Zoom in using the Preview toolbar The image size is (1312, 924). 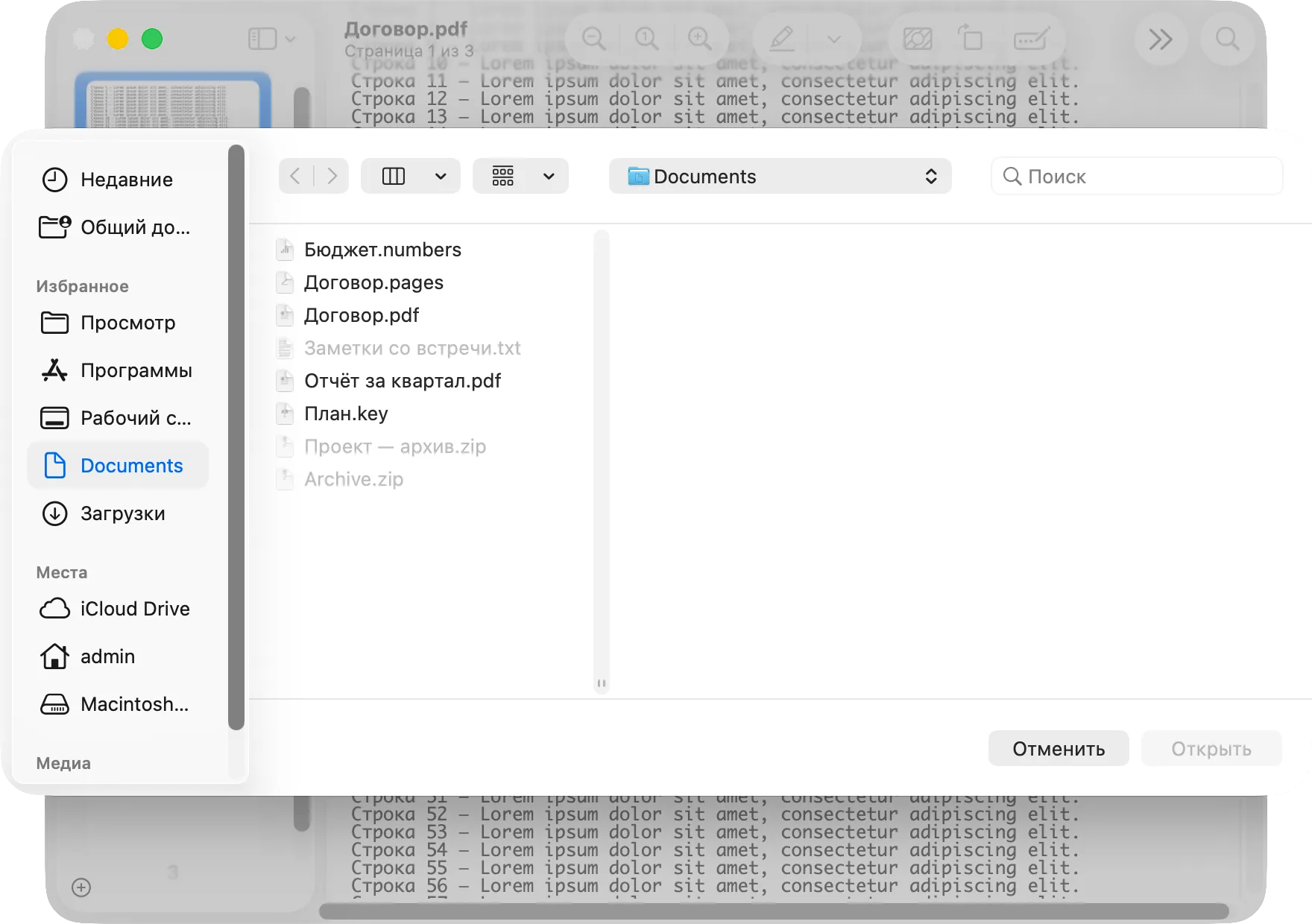coord(700,39)
